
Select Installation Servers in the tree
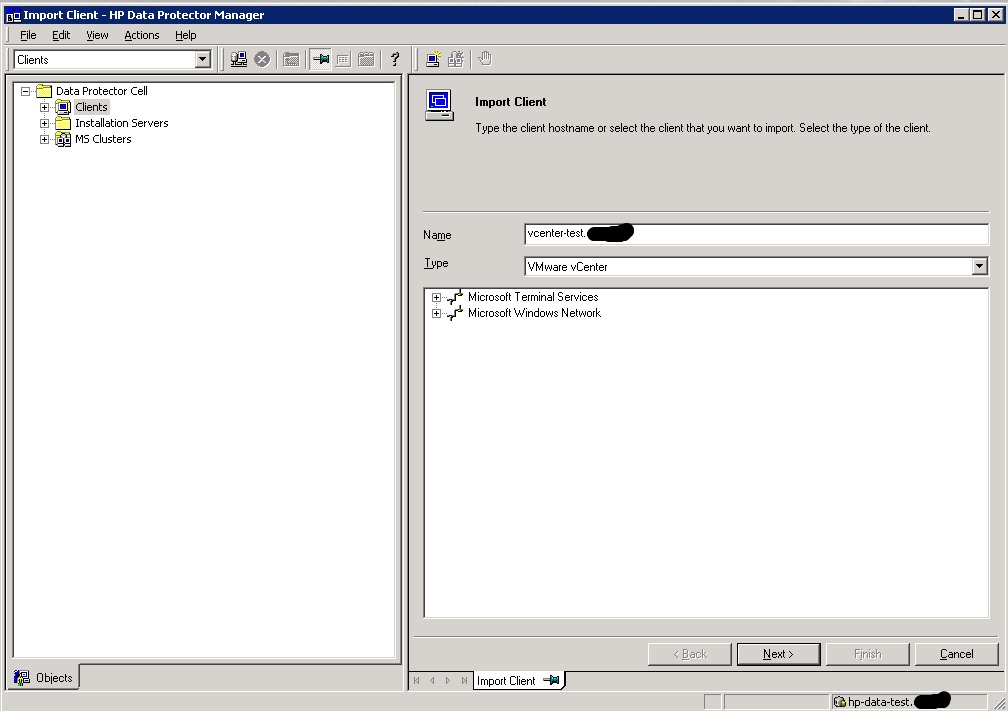122,123
